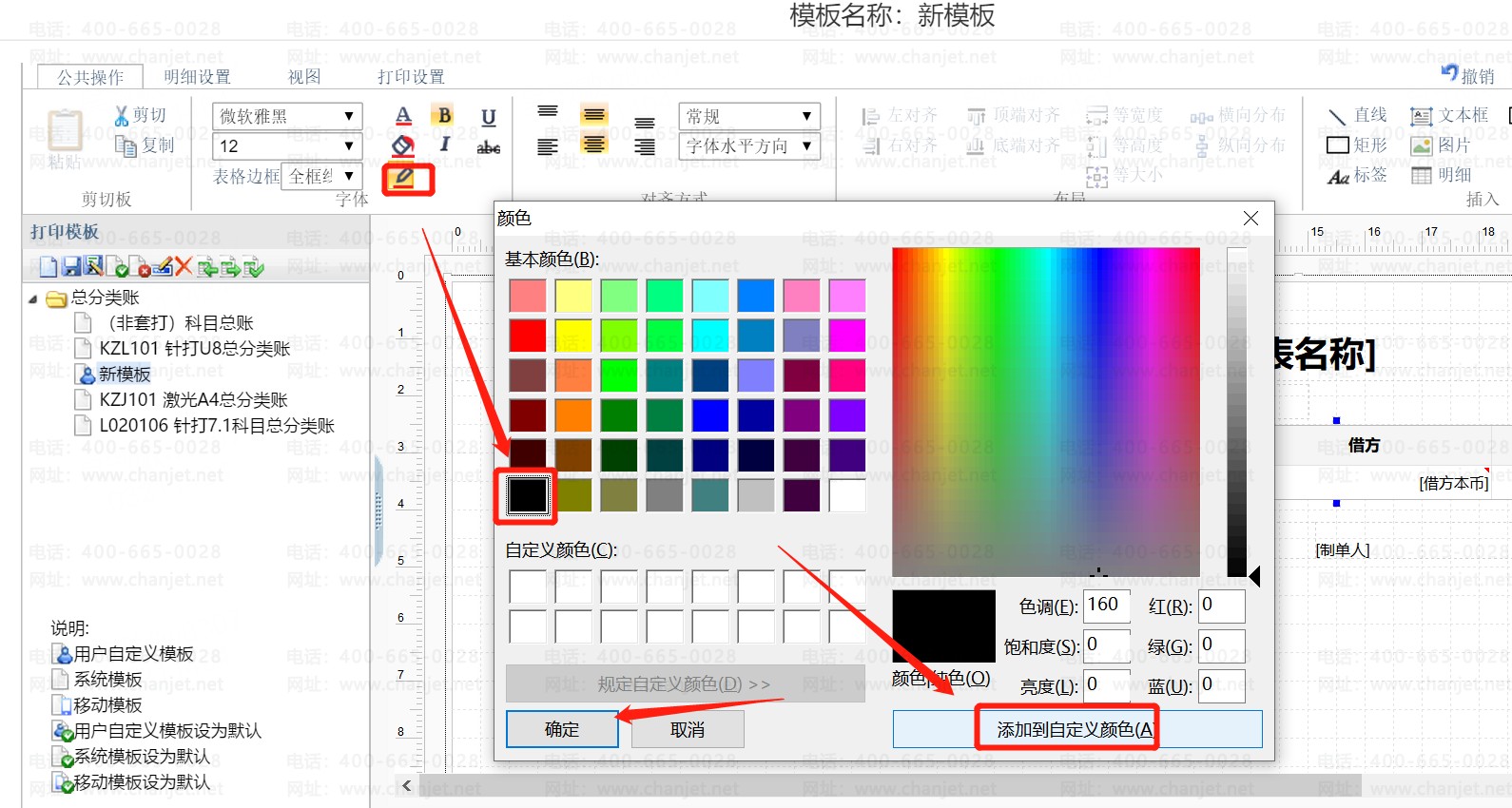Insert a 文本框 text box
1512x808 pixels.
[1449, 115]
